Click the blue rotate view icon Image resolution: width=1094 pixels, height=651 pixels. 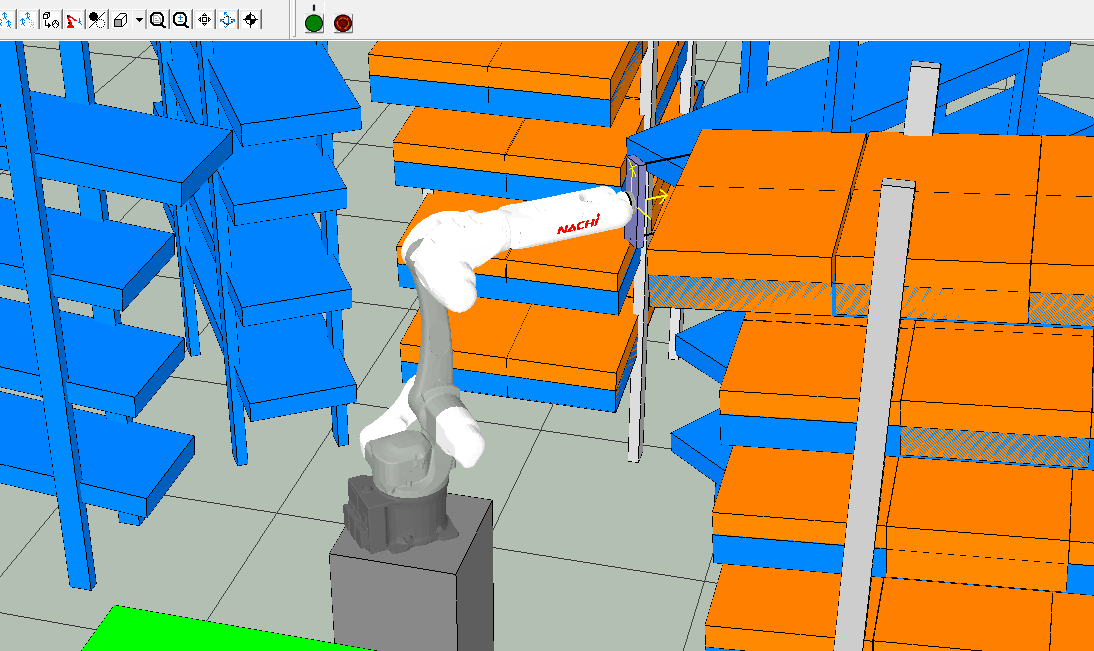[x=227, y=20]
